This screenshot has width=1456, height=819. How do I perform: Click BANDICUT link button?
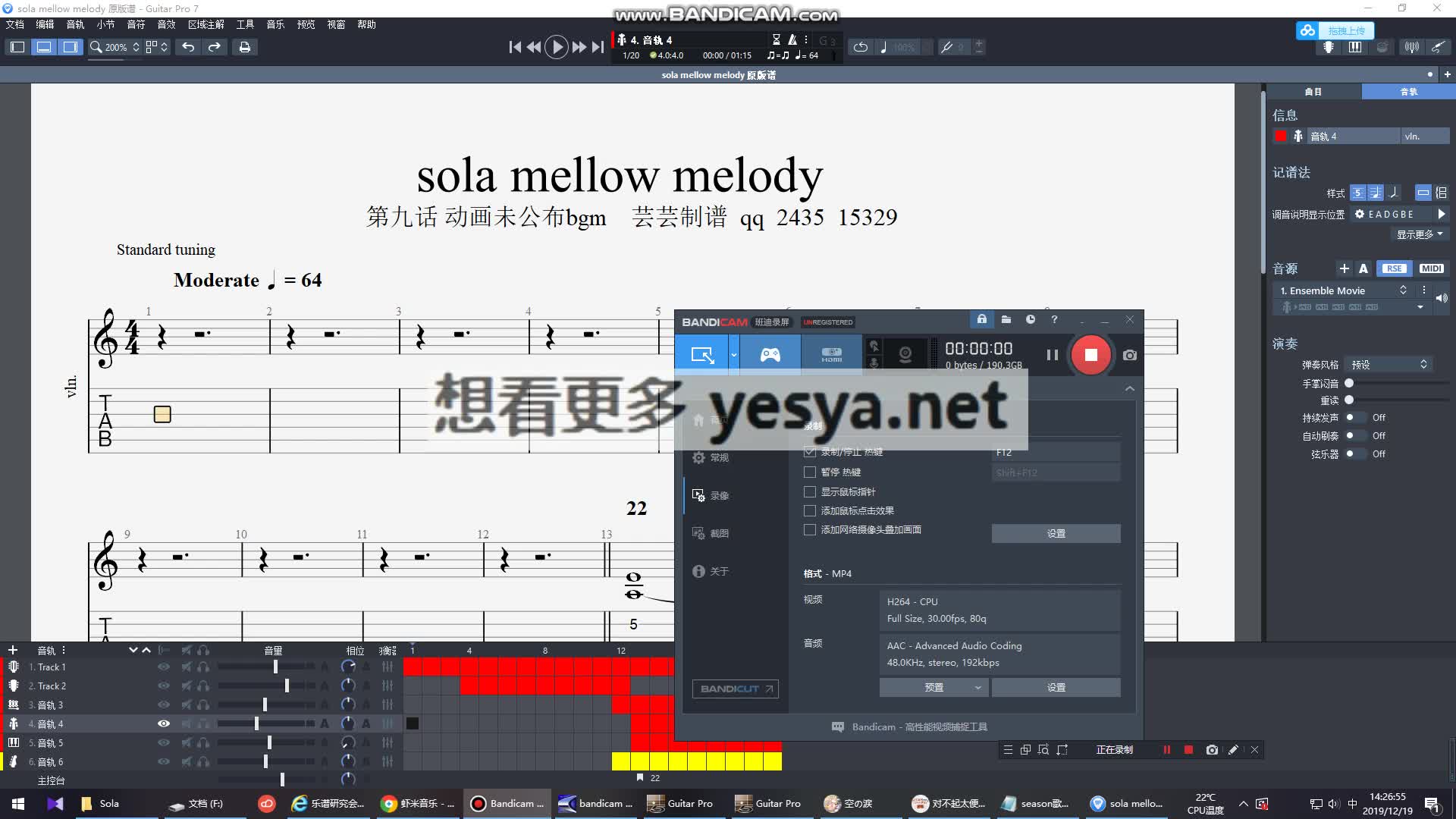point(736,689)
